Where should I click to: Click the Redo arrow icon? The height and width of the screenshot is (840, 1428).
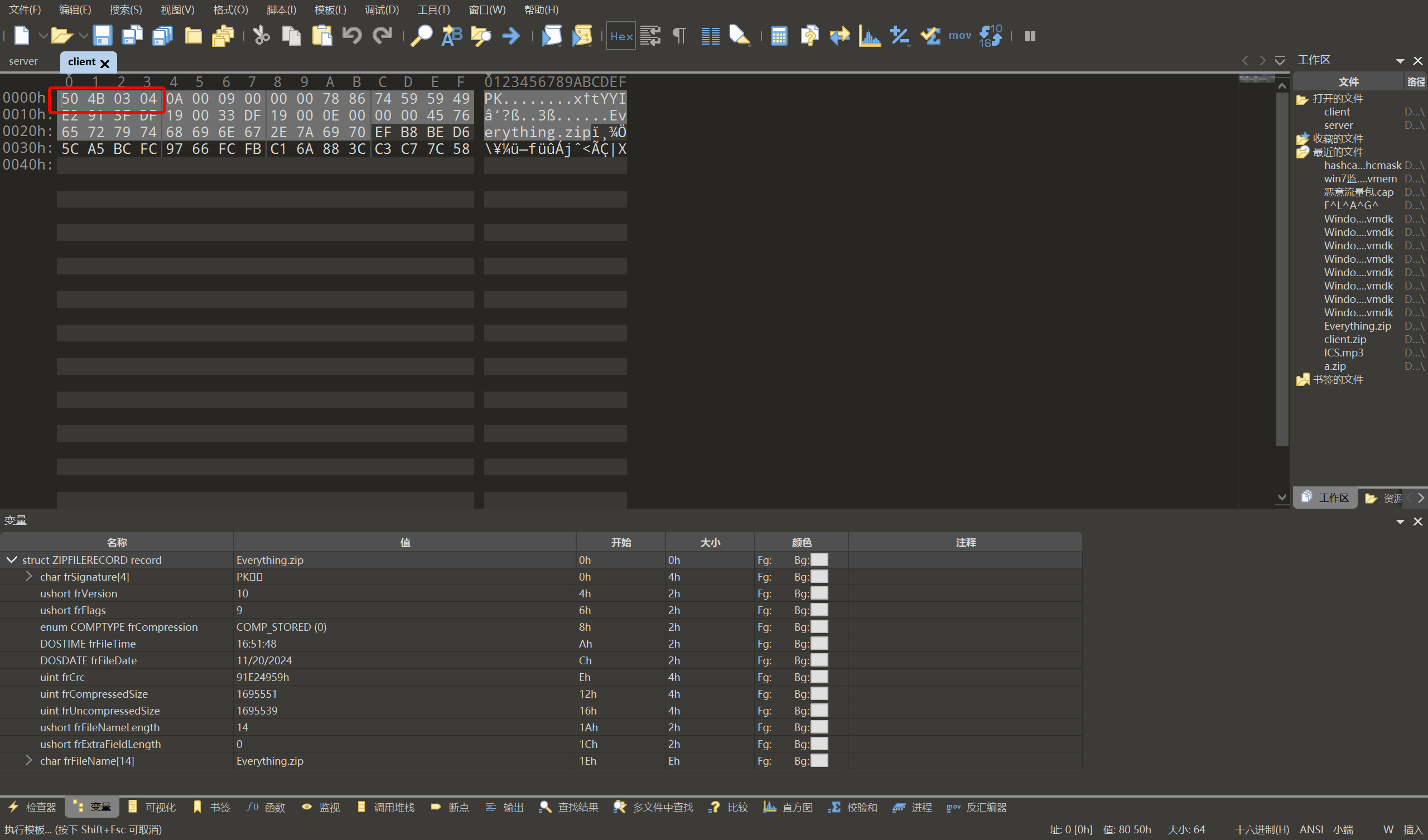383,36
